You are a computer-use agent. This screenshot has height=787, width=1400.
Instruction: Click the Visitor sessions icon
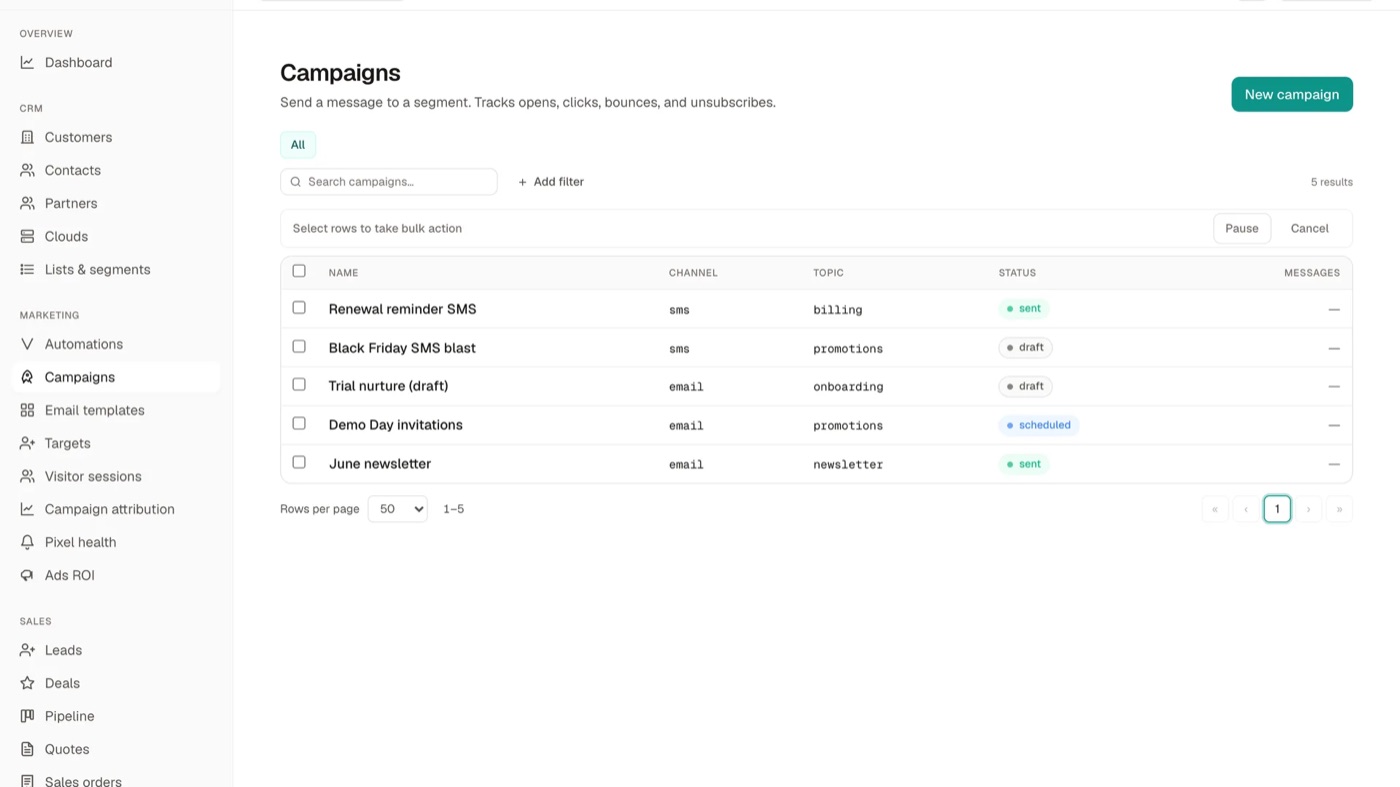[27, 476]
